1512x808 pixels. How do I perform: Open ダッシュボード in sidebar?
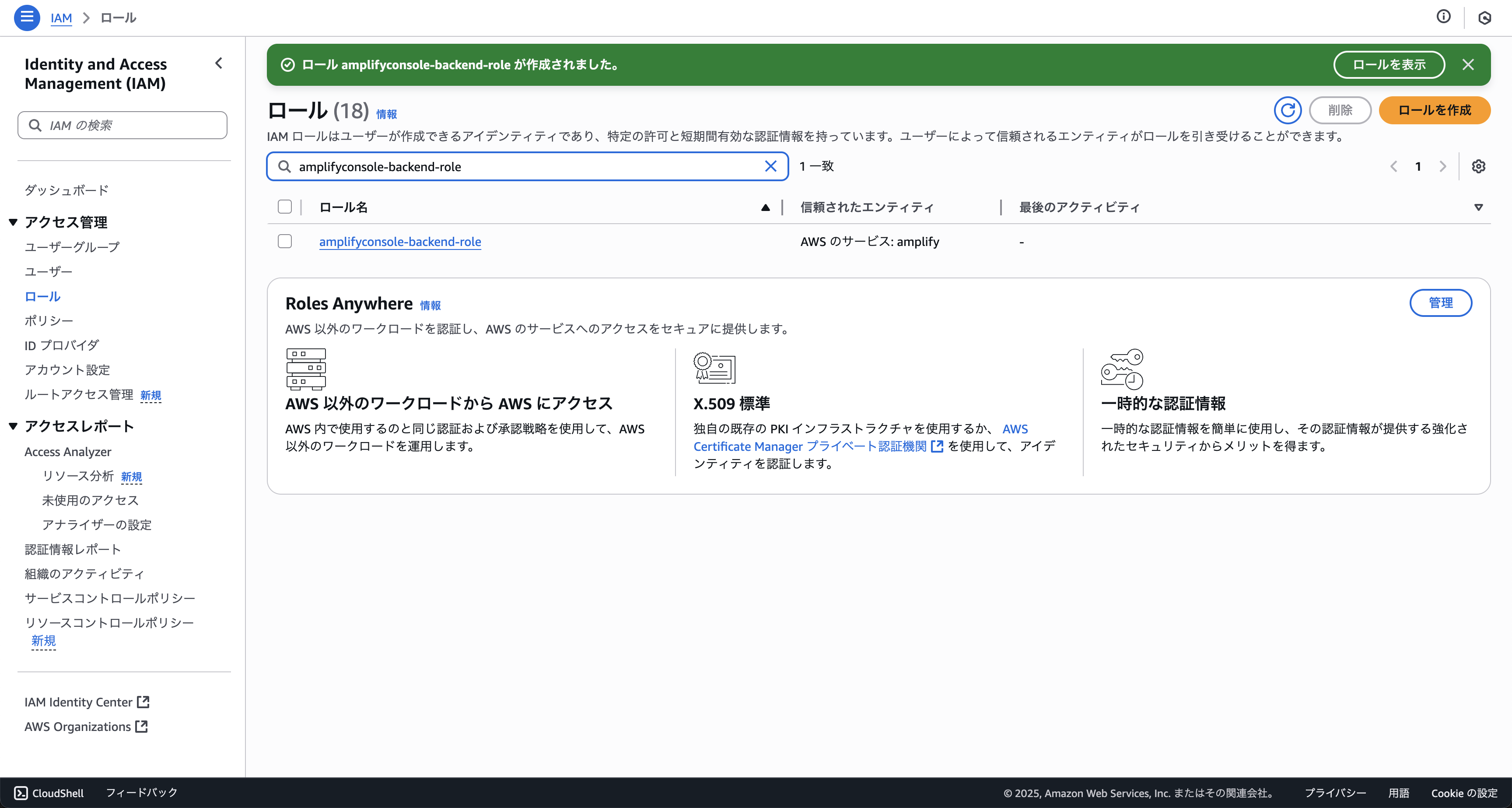[x=66, y=190]
